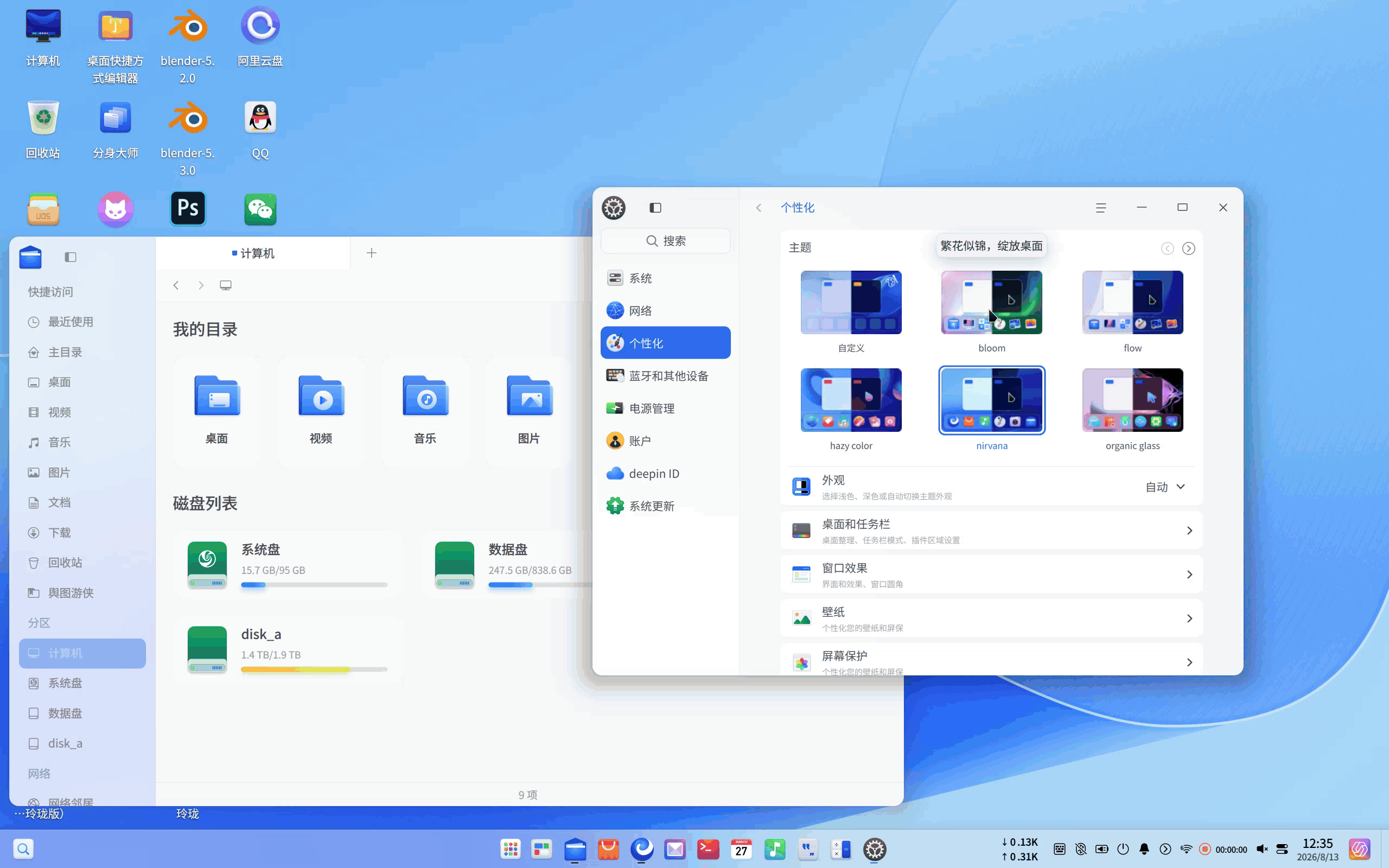Click the launcher grid icon in dock

pyautogui.click(x=510, y=849)
